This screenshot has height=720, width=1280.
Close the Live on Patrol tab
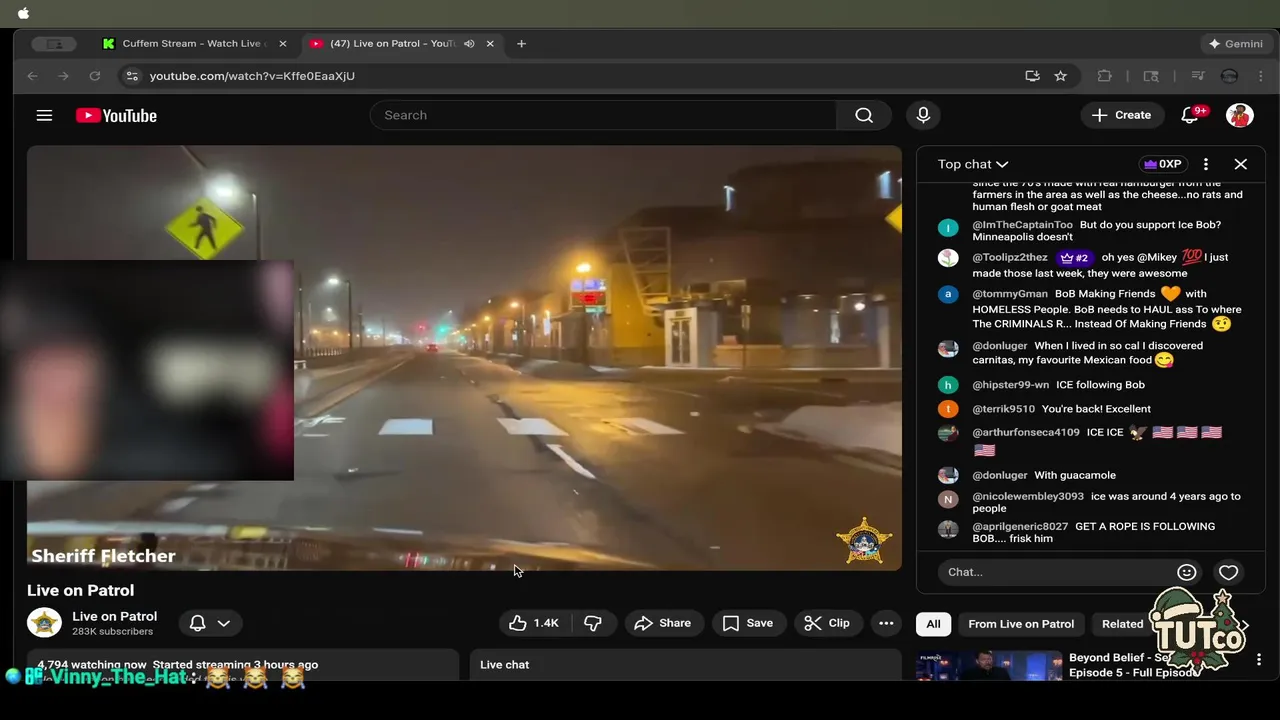[490, 44]
